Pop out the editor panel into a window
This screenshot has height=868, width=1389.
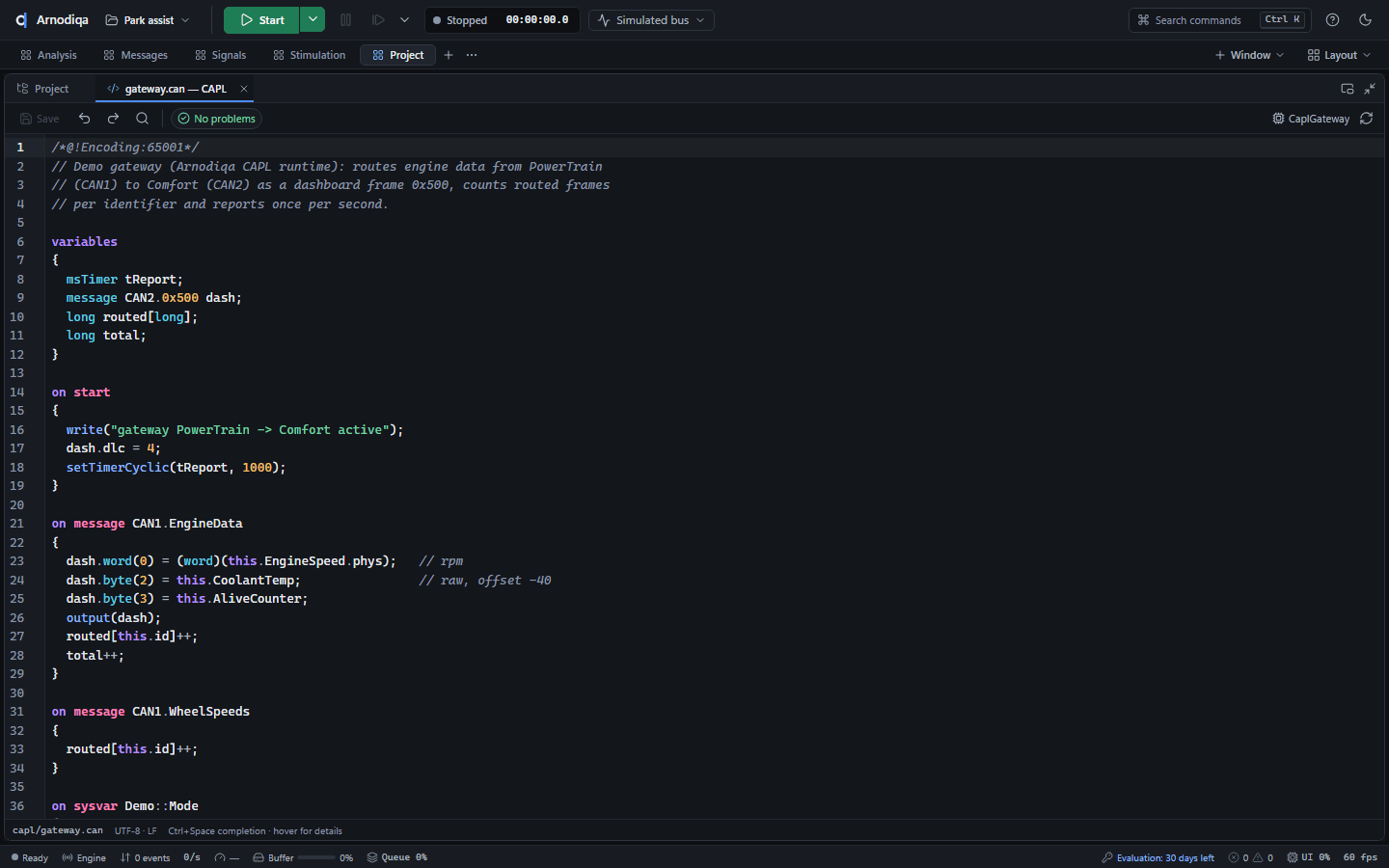(1348, 89)
